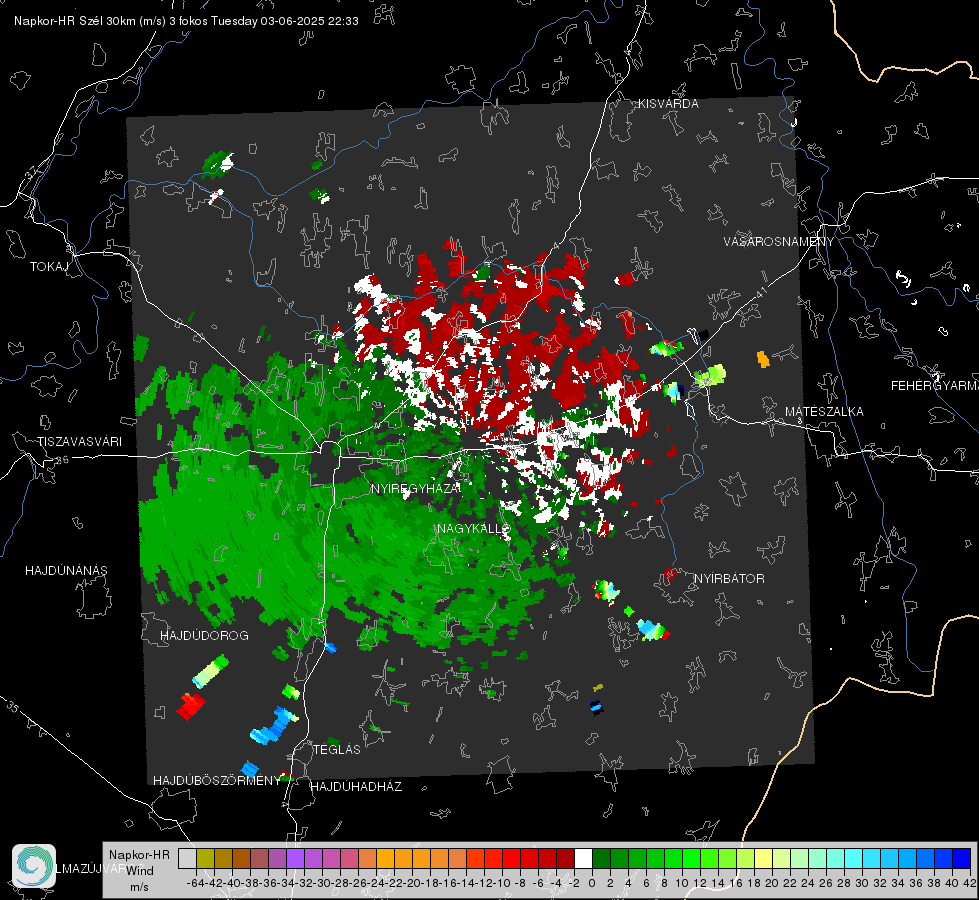This screenshot has height=900, width=979.
Task: Click the NYÍREGYHÁZA city label
Action: [x=415, y=488]
